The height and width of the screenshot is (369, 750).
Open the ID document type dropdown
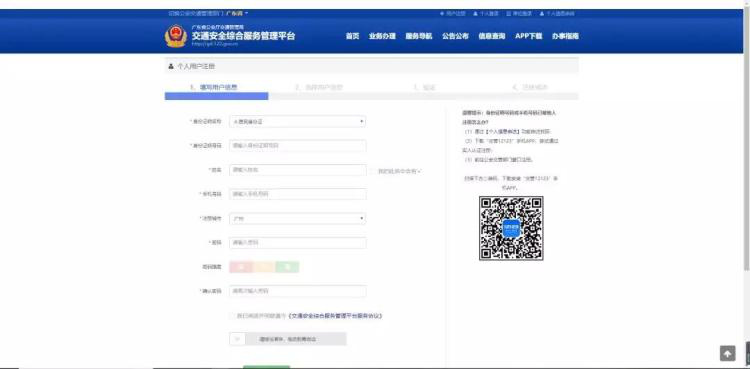[x=298, y=122]
